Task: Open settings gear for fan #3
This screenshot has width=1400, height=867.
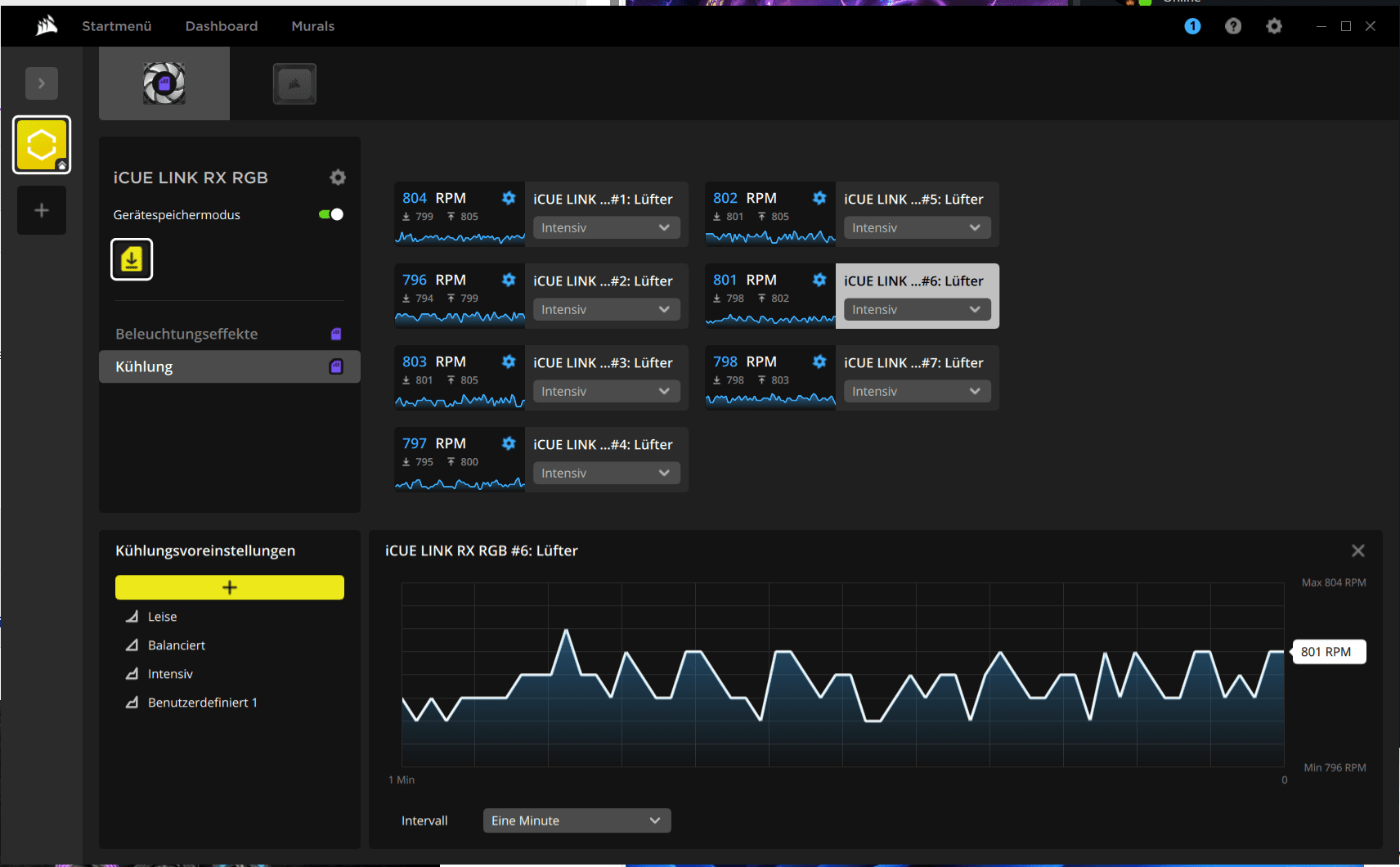Action: coord(509,362)
